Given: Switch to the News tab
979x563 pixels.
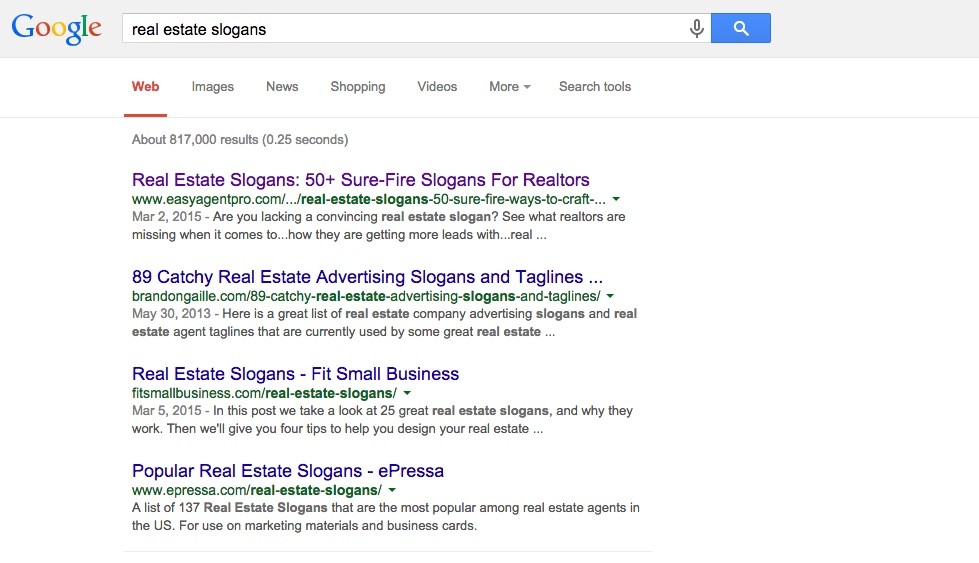Looking at the screenshot, I should click(x=282, y=87).
